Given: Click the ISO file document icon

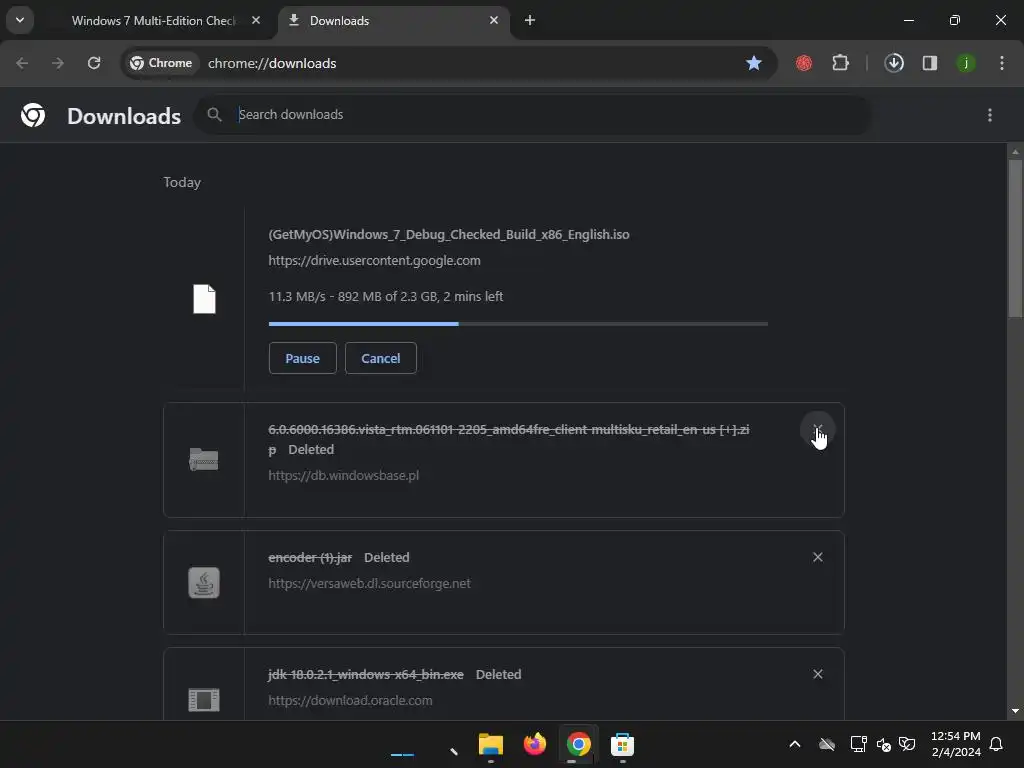Looking at the screenshot, I should 204,299.
